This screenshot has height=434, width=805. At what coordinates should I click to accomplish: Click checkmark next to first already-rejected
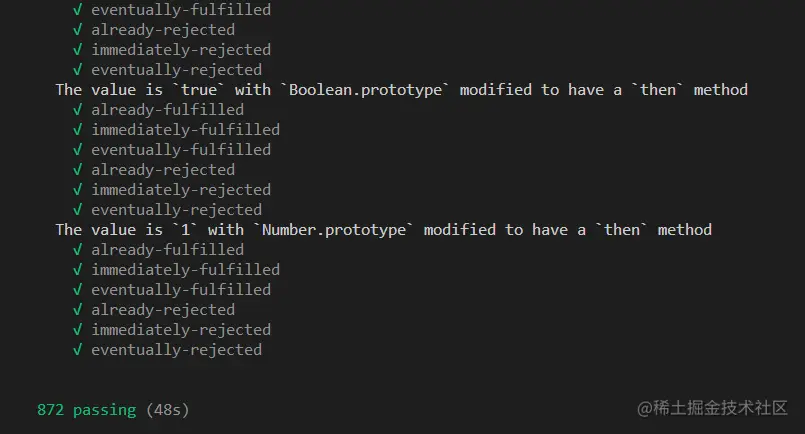tap(78, 30)
